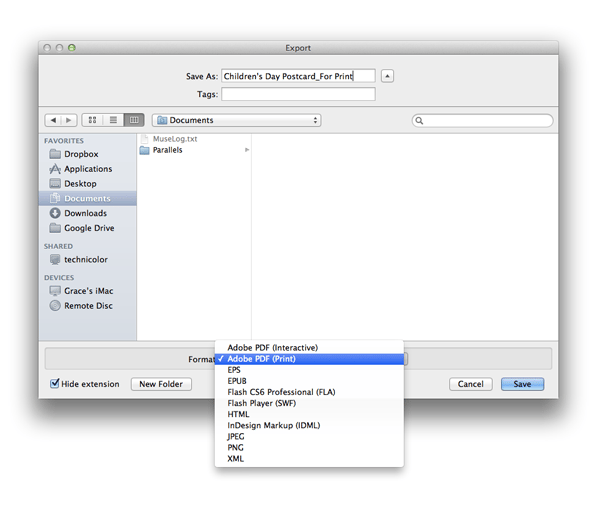This screenshot has width=600, height=505.
Task: Choose PNG format
Action: pyautogui.click(x=309, y=448)
